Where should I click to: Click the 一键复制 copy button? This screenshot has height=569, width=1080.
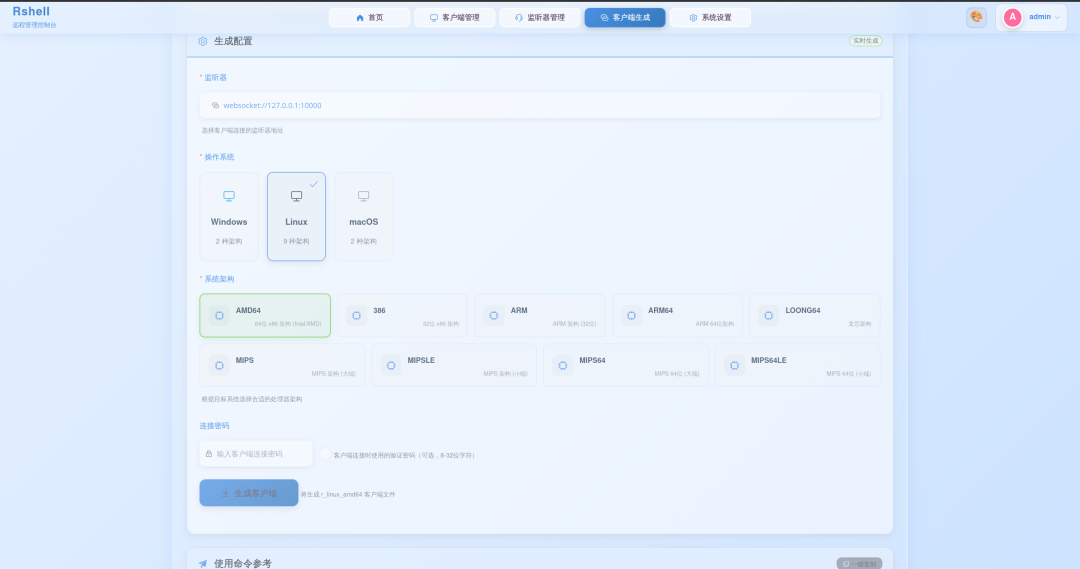click(859, 563)
